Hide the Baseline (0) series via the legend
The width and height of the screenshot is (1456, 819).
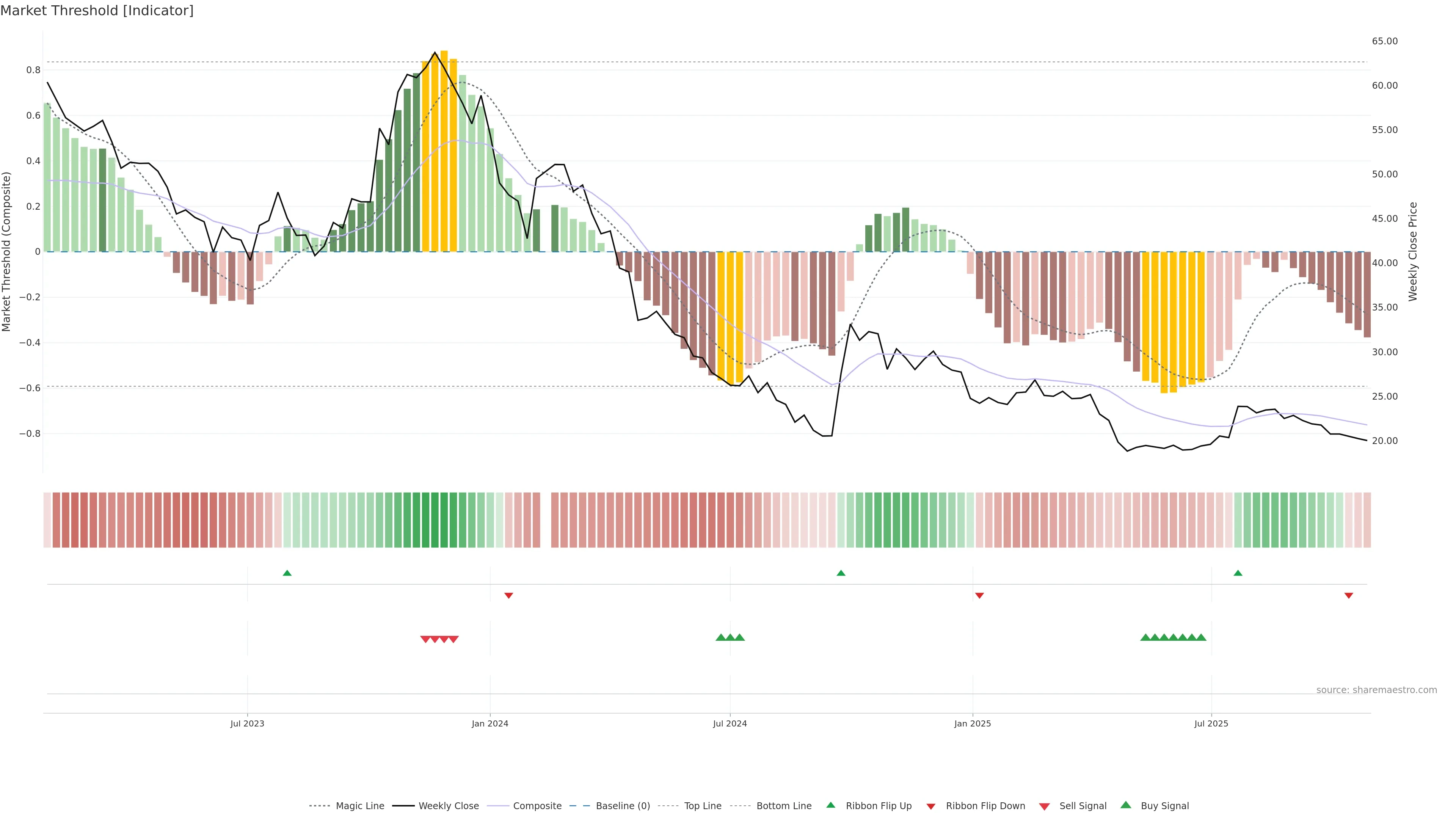tap(622, 806)
